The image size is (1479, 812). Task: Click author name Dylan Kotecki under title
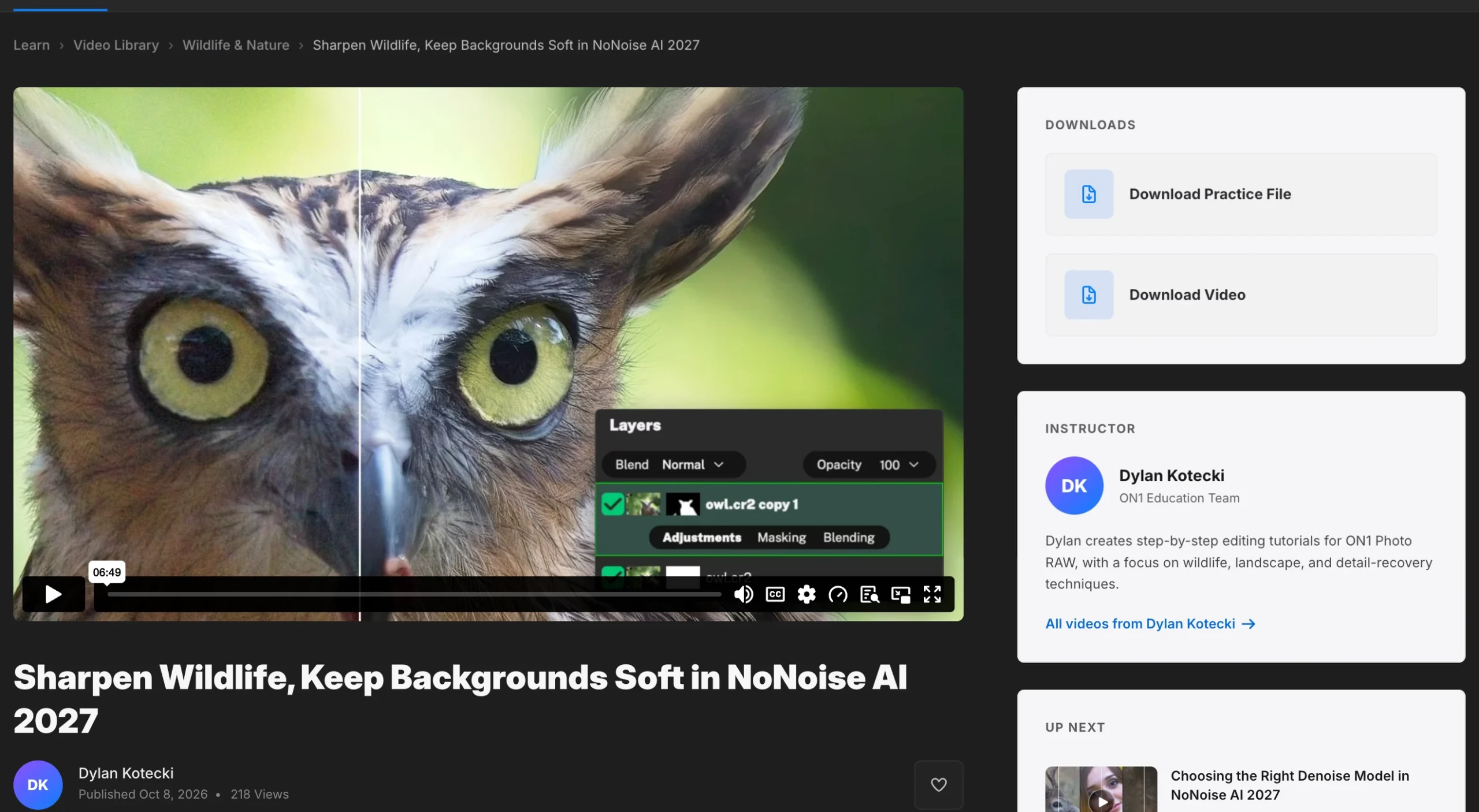[x=126, y=773]
